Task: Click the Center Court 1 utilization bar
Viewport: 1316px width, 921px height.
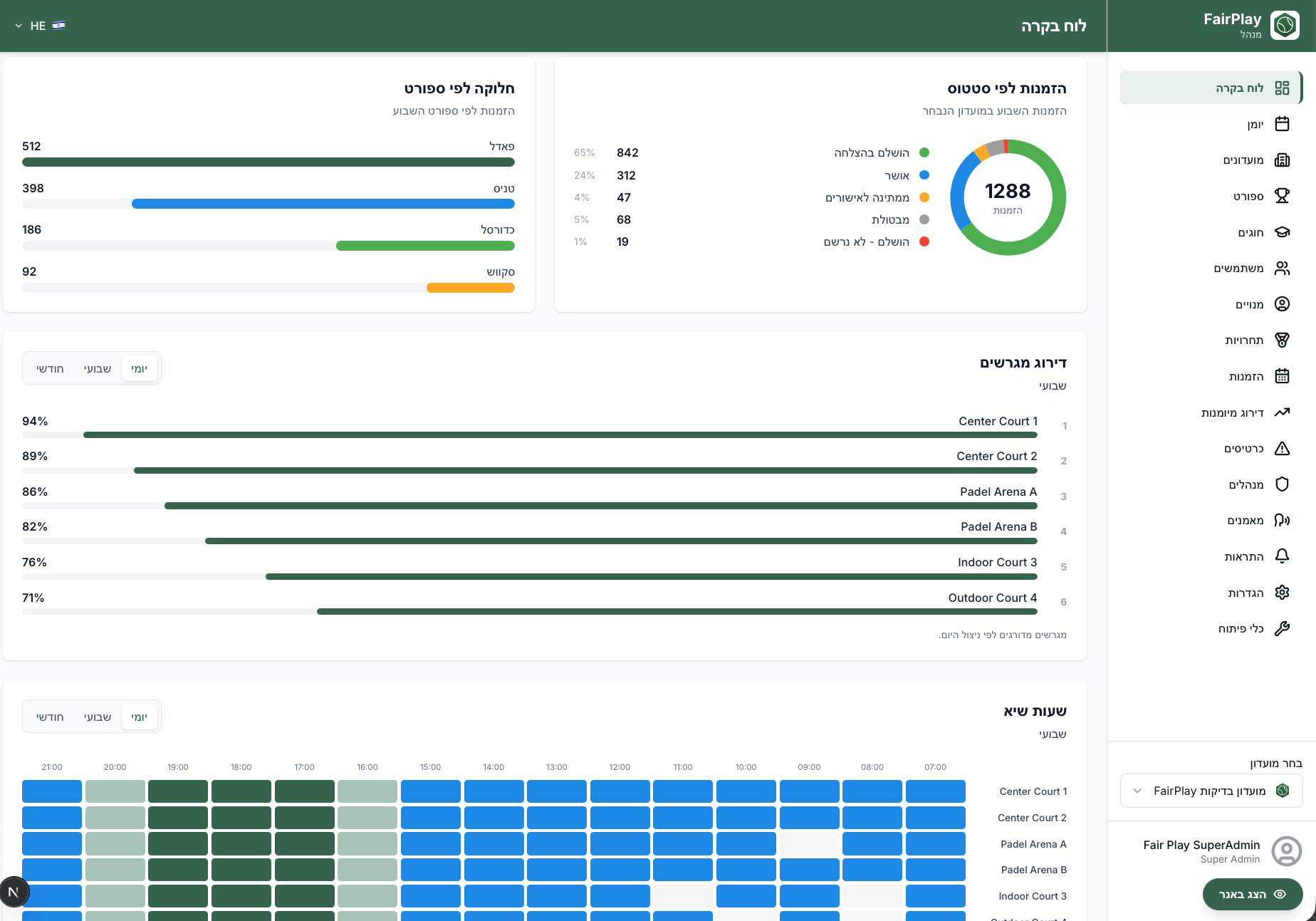Action: [x=530, y=435]
